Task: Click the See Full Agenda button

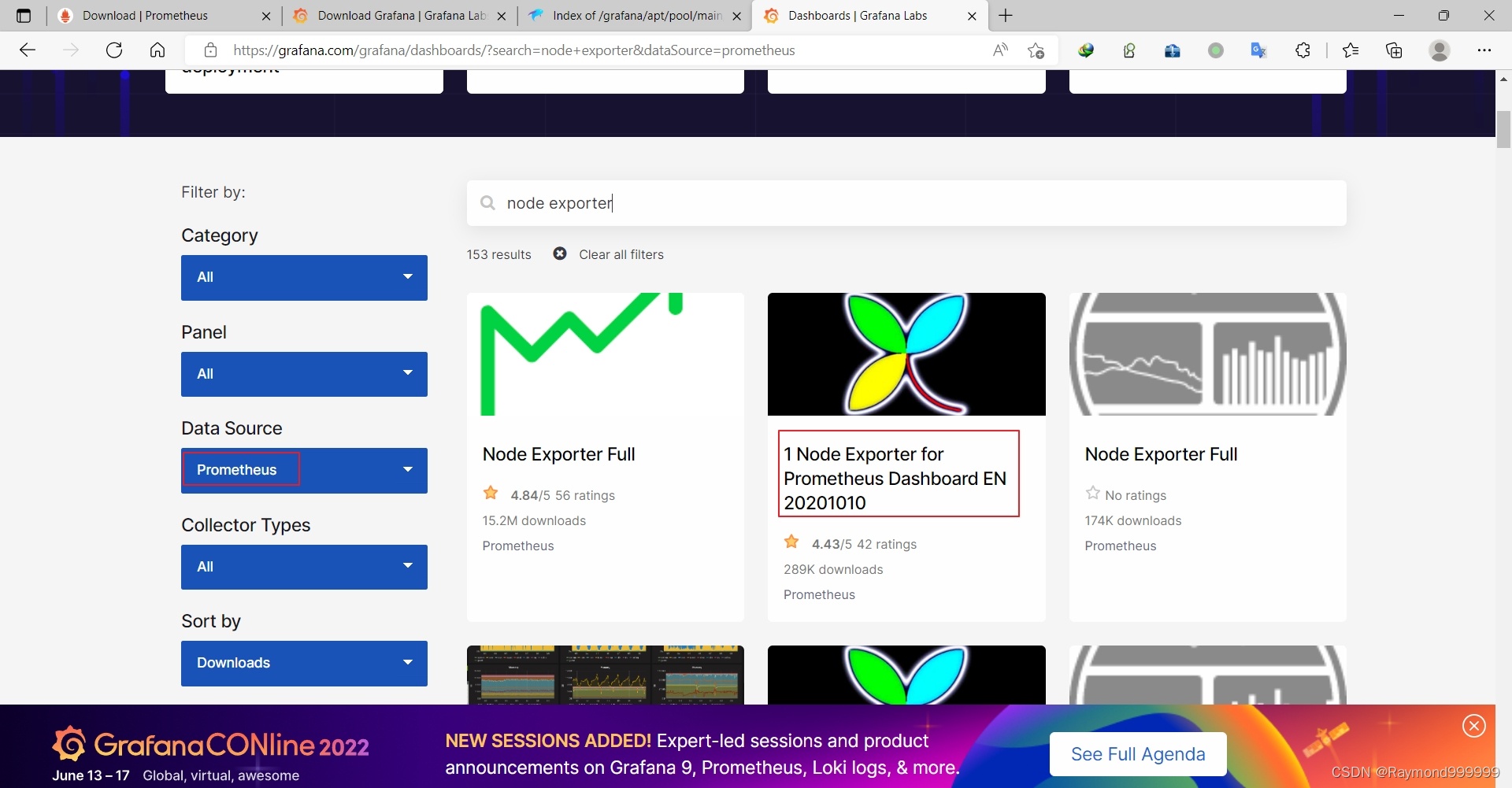Action: click(x=1138, y=754)
